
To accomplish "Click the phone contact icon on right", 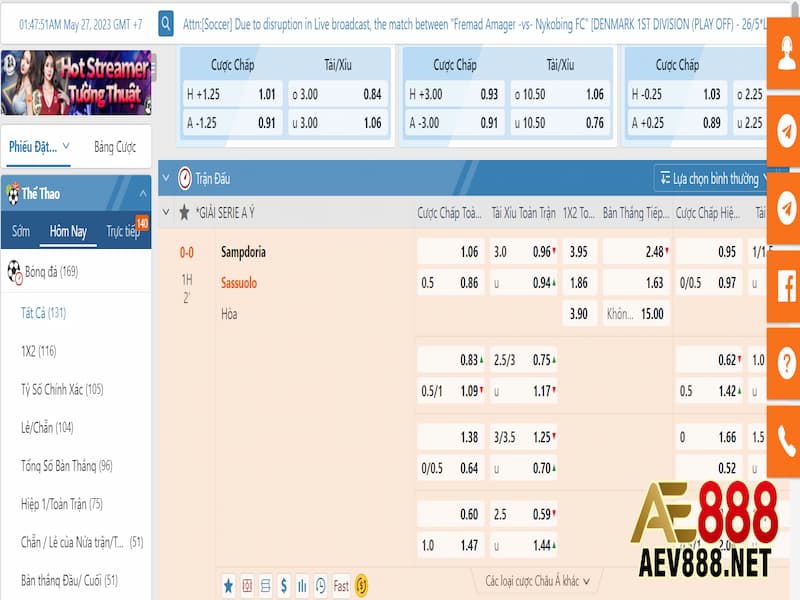I will (784, 440).
